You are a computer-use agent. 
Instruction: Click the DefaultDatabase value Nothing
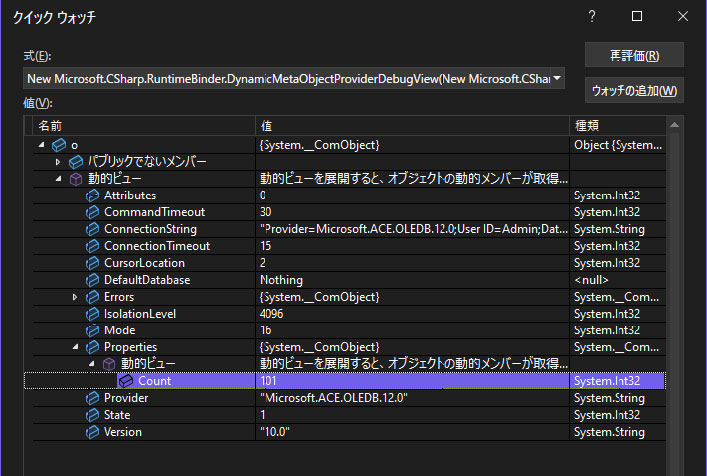click(x=281, y=280)
